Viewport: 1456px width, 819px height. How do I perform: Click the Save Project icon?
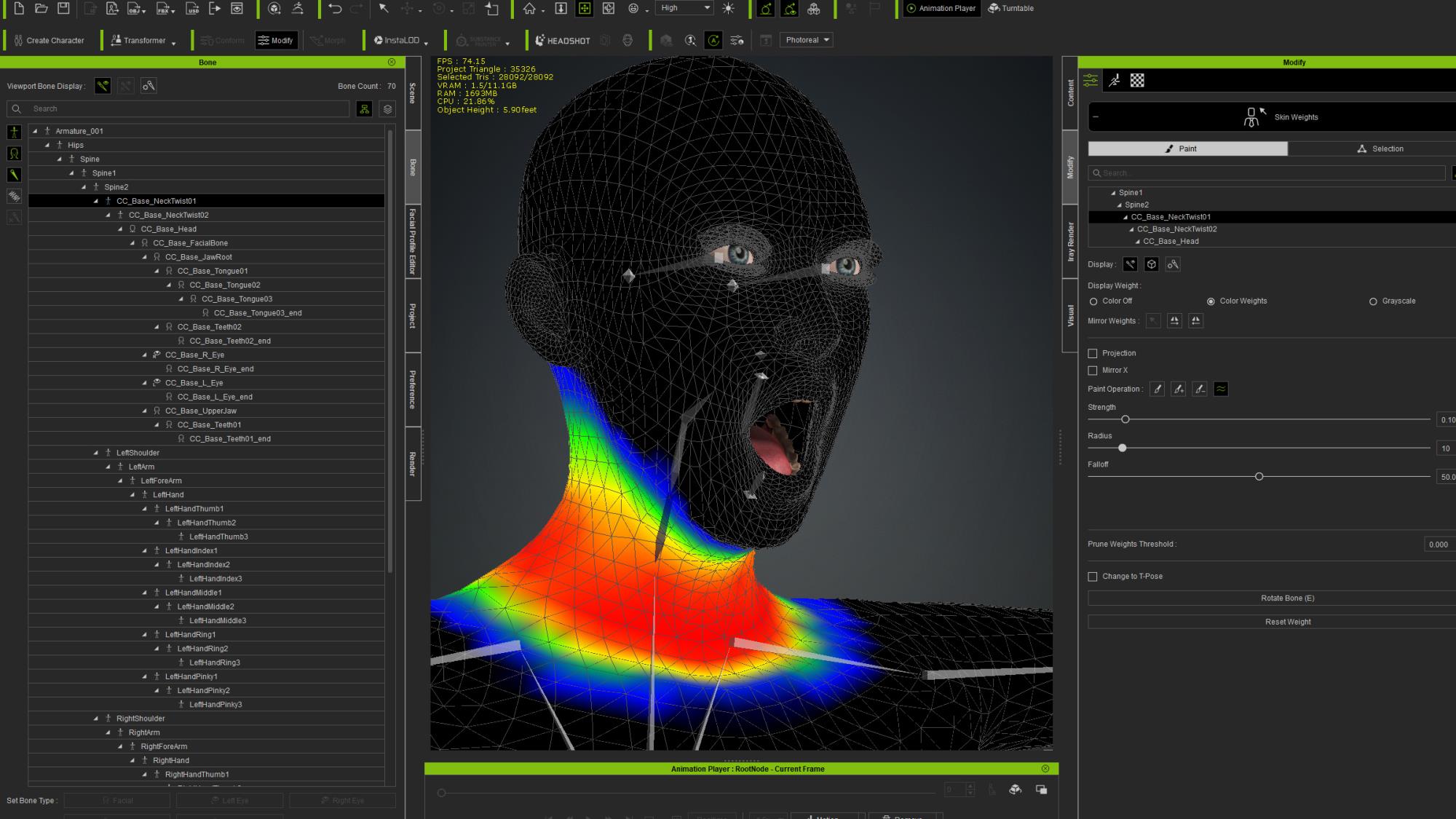(x=64, y=9)
